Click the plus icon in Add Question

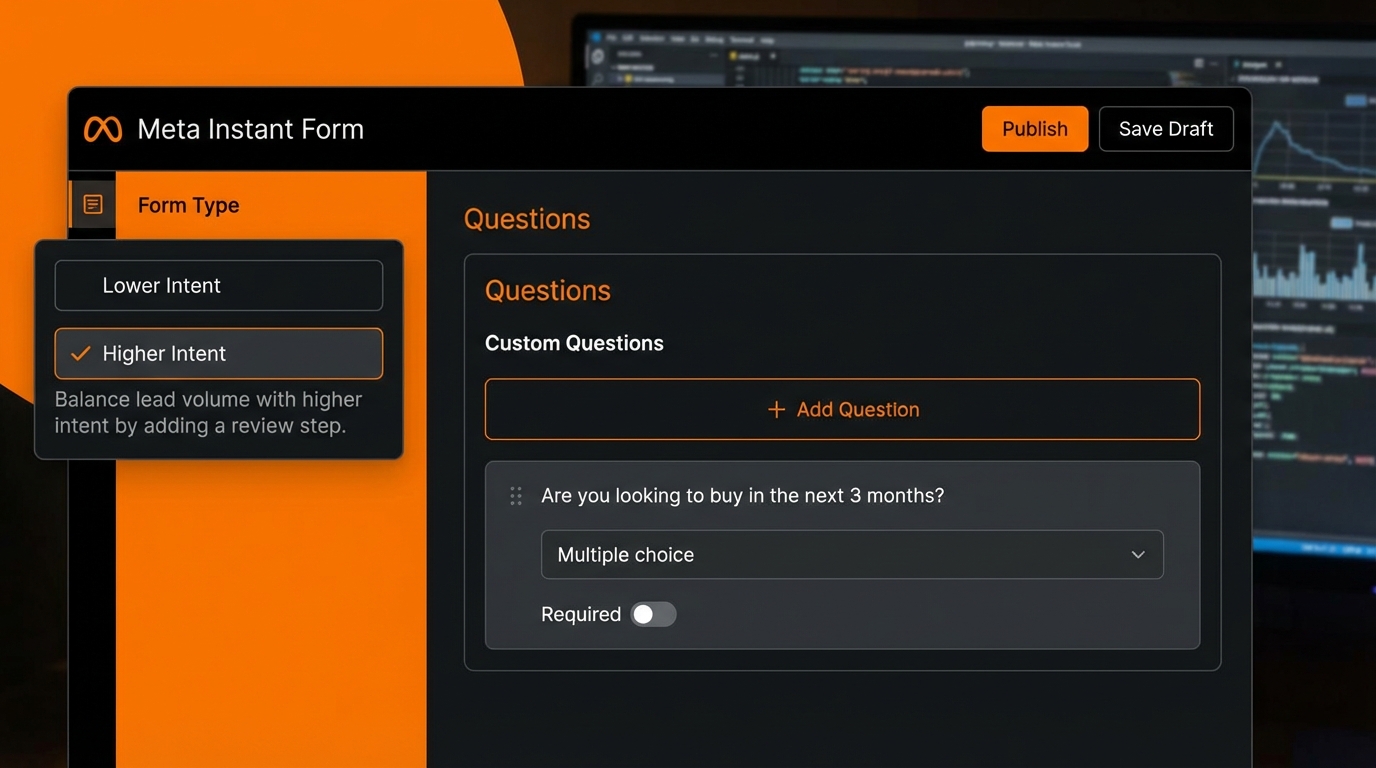click(x=776, y=410)
